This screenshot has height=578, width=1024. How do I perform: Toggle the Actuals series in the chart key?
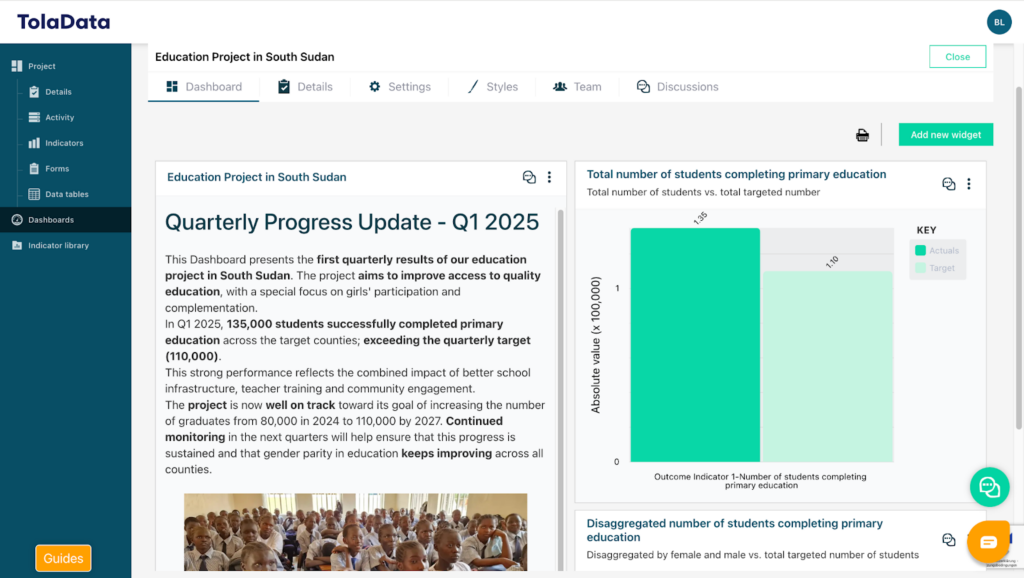935,251
